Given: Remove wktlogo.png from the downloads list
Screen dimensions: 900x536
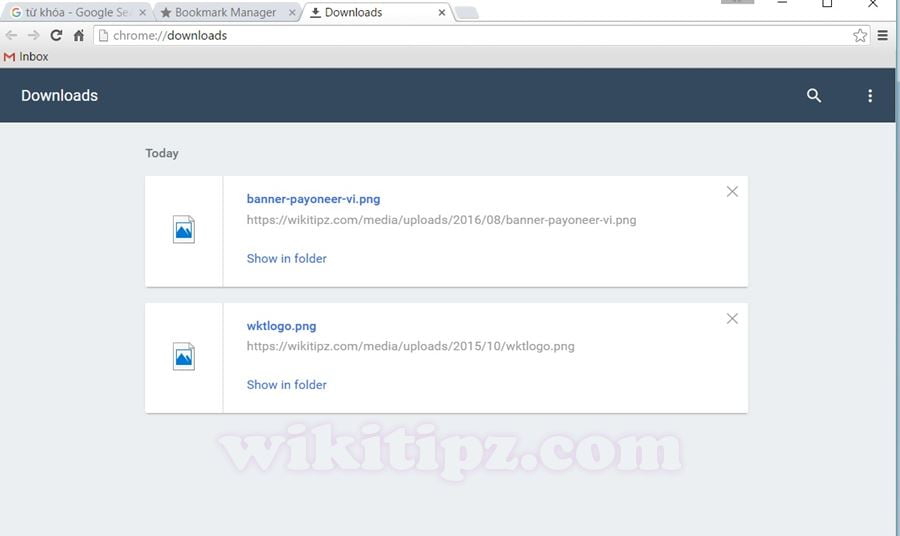Looking at the screenshot, I should pyautogui.click(x=732, y=319).
